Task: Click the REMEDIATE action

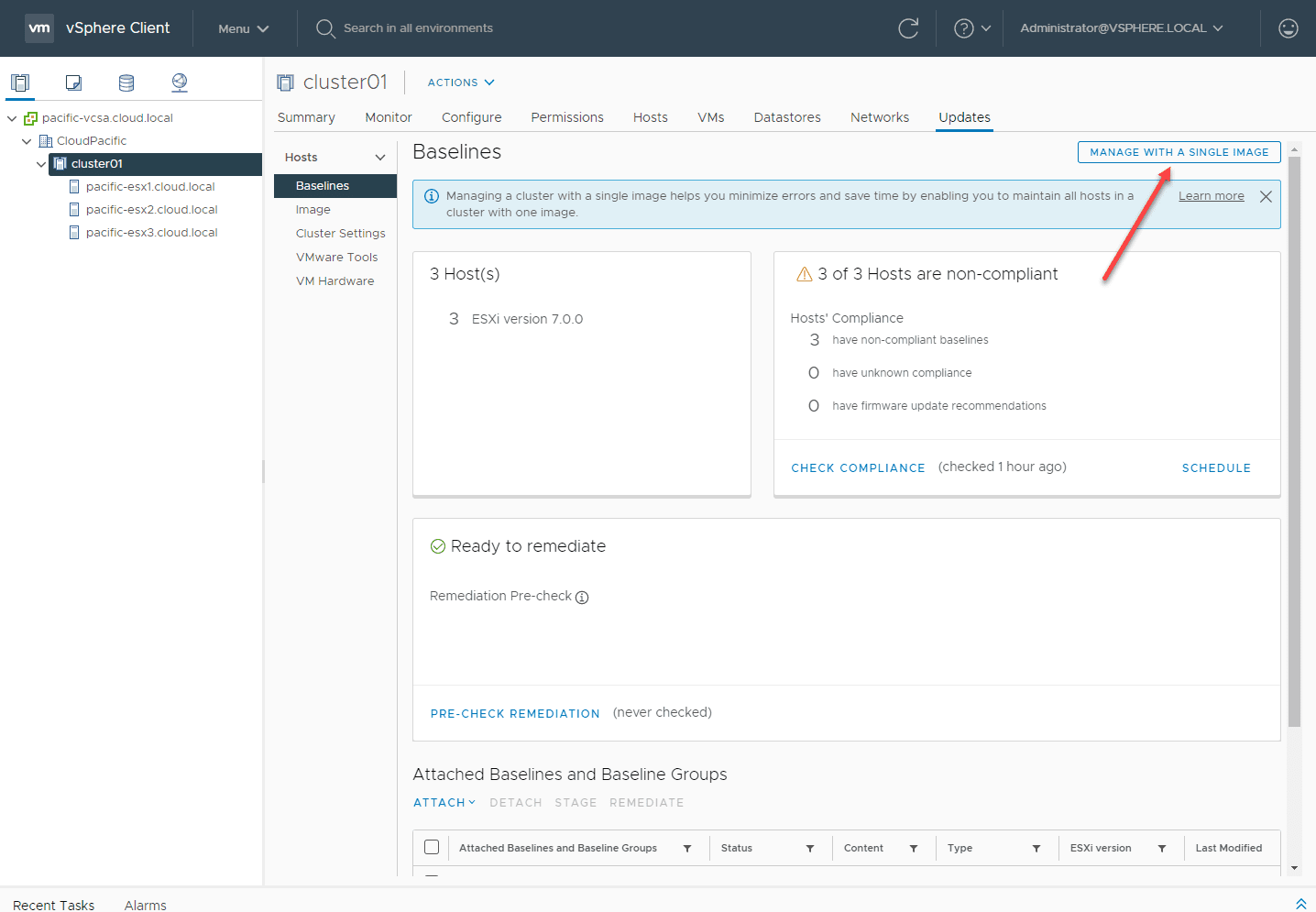Action: (x=647, y=803)
